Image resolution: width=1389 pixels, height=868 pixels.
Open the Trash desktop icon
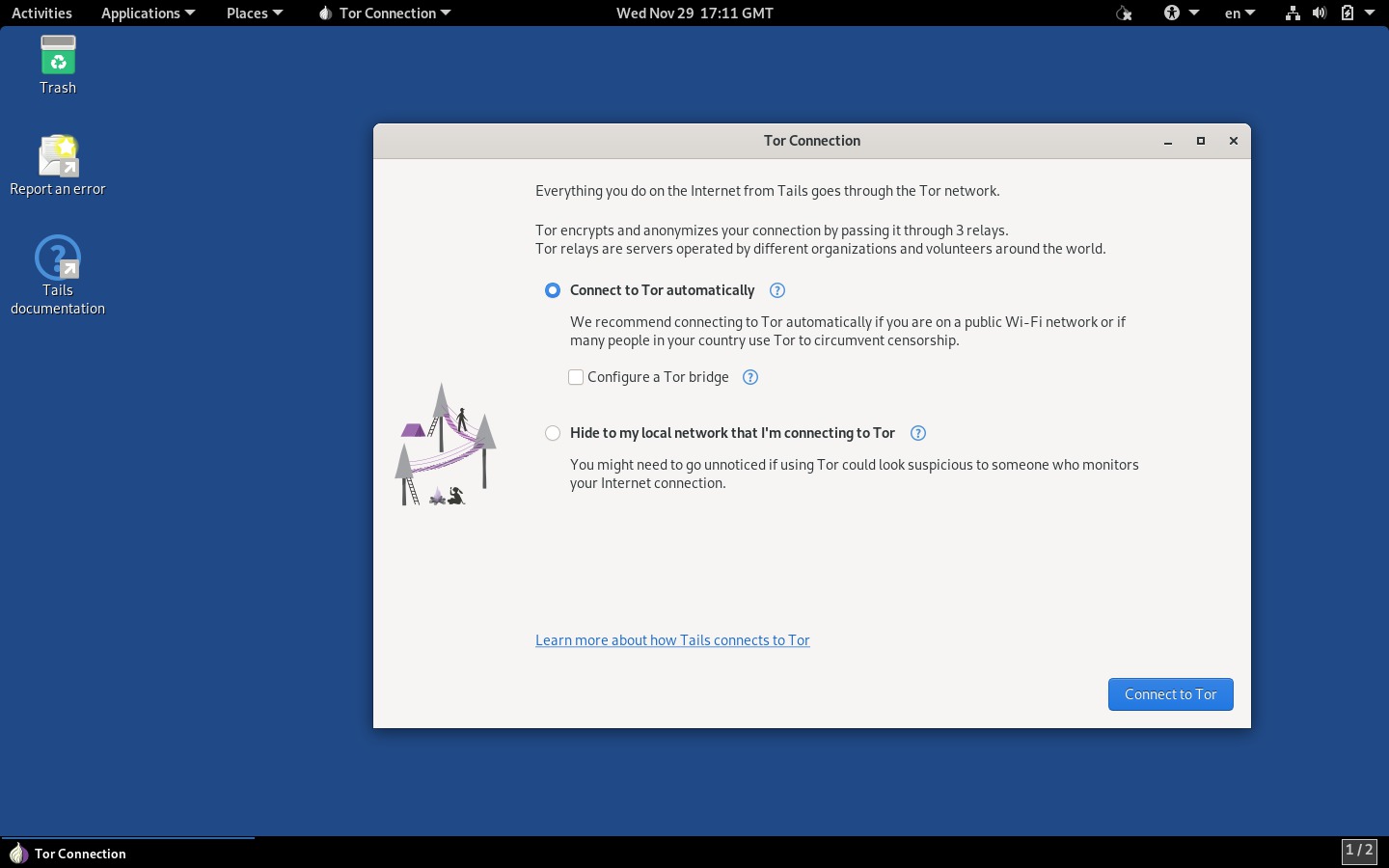click(x=58, y=65)
